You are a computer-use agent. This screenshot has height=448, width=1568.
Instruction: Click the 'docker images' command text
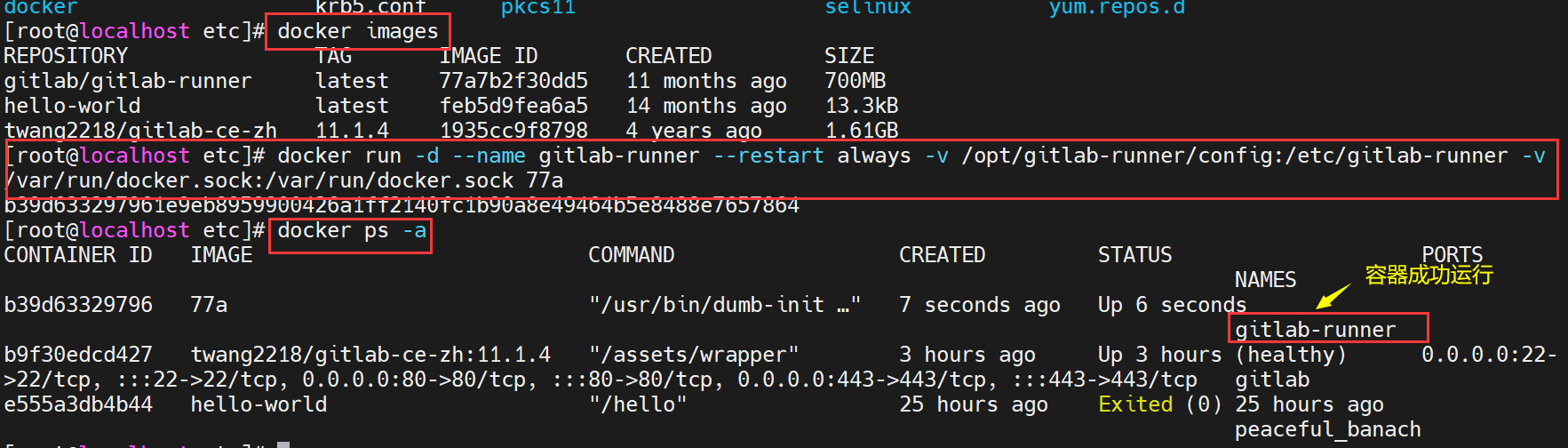click(358, 32)
